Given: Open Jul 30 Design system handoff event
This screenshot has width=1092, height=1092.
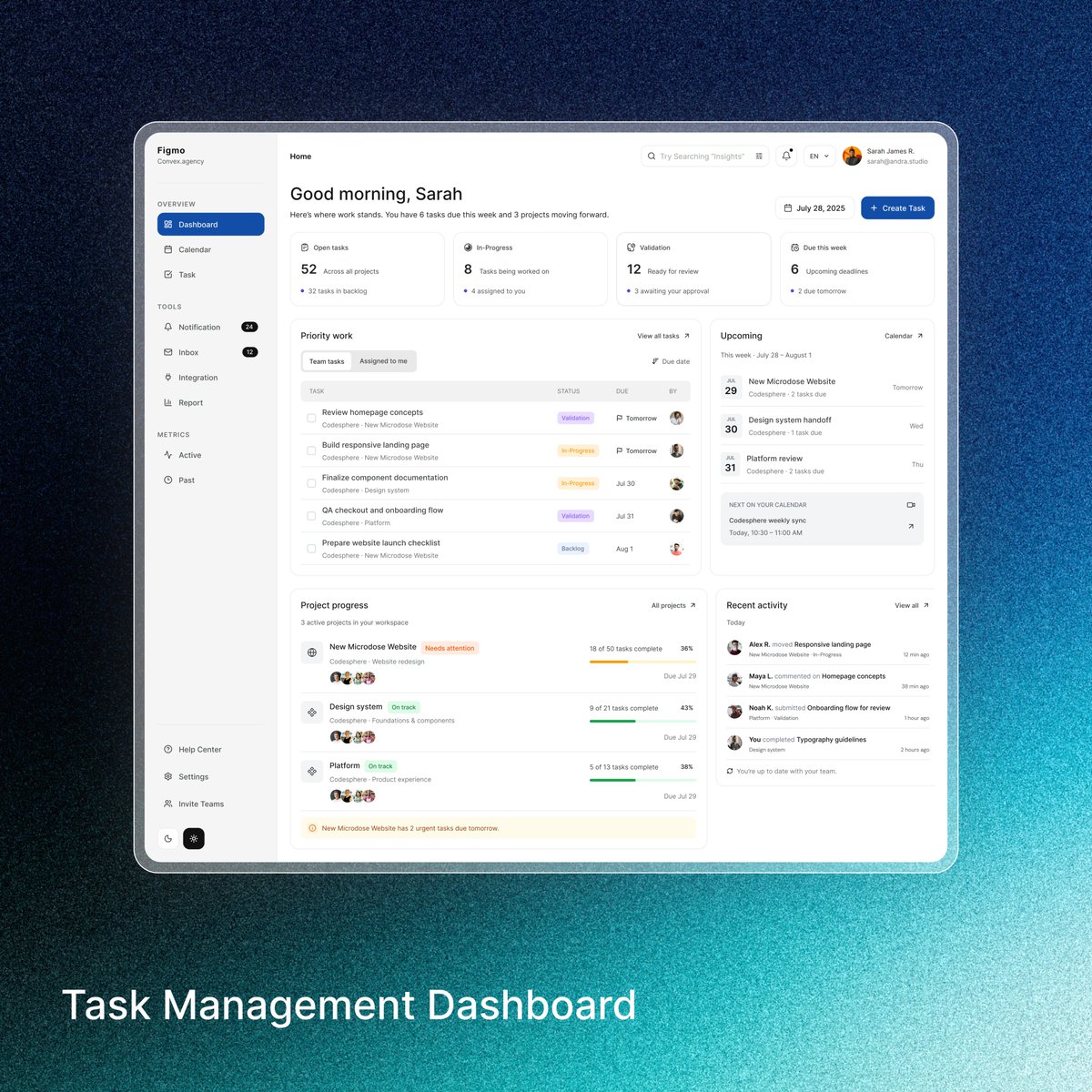Looking at the screenshot, I should click(822, 426).
